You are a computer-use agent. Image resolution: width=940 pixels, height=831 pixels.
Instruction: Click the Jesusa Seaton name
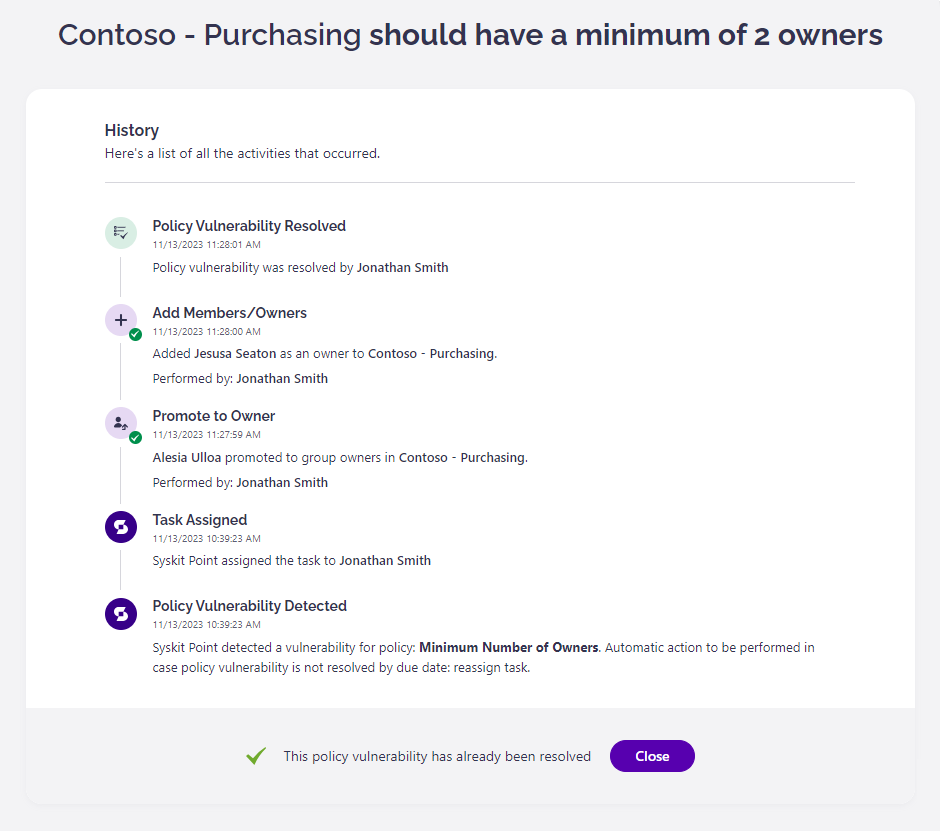click(x=235, y=354)
